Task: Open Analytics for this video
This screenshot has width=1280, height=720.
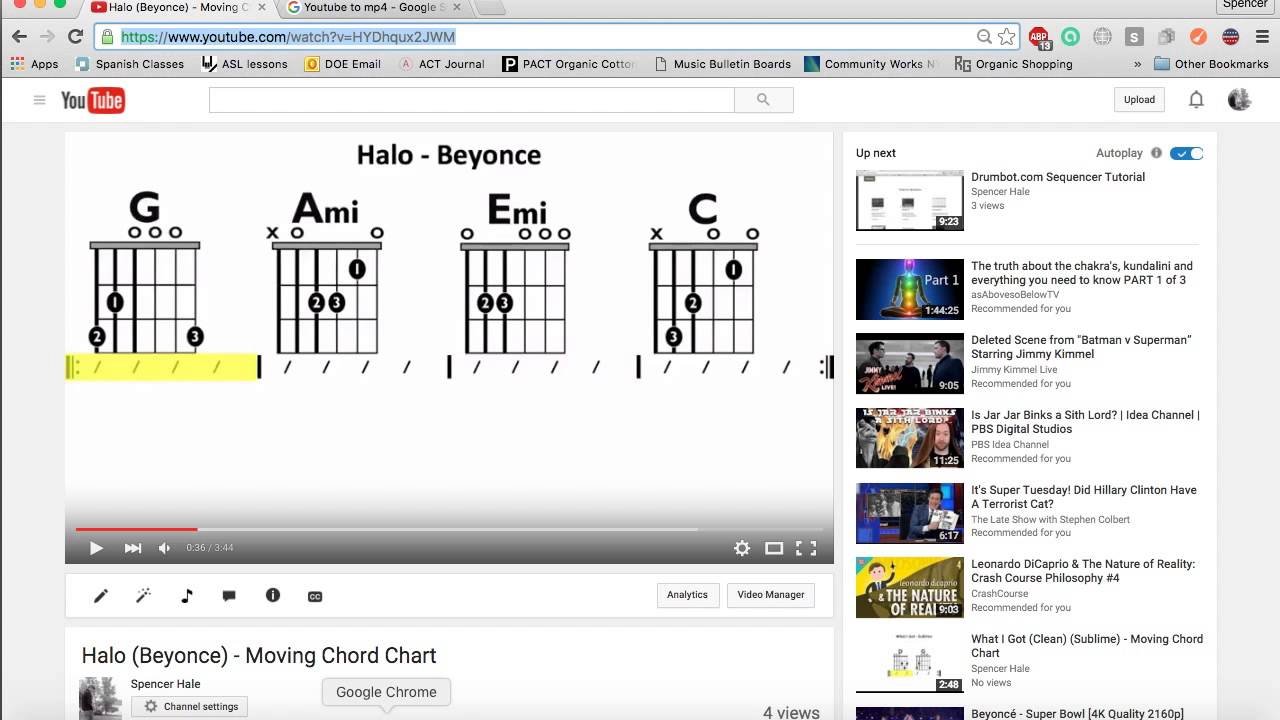Action: (687, 595)
